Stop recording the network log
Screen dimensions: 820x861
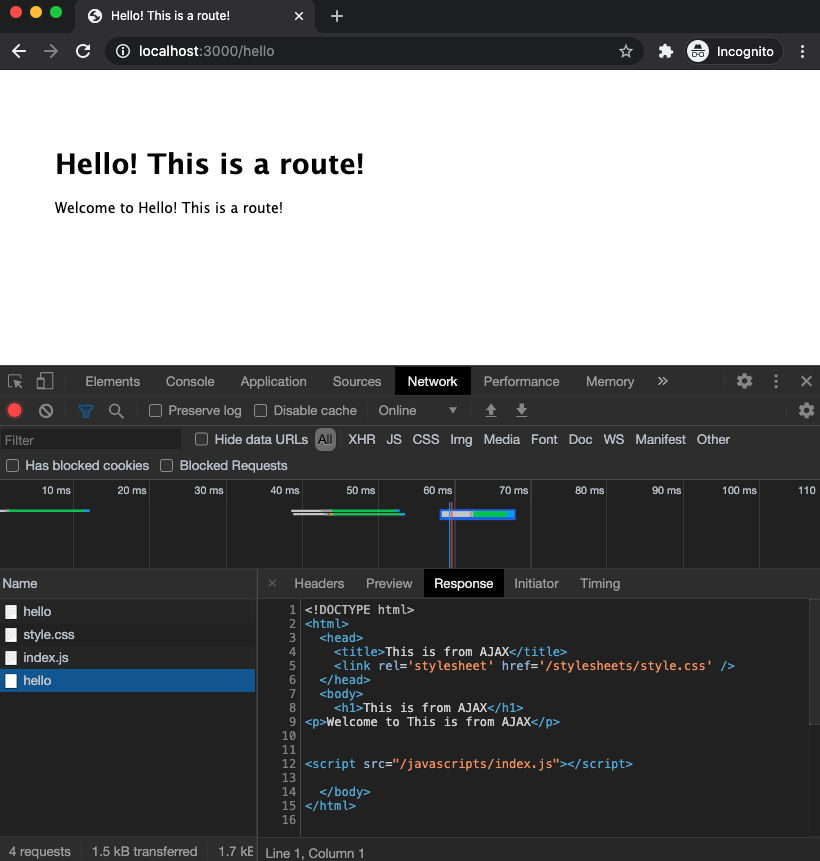click(15, 410)
